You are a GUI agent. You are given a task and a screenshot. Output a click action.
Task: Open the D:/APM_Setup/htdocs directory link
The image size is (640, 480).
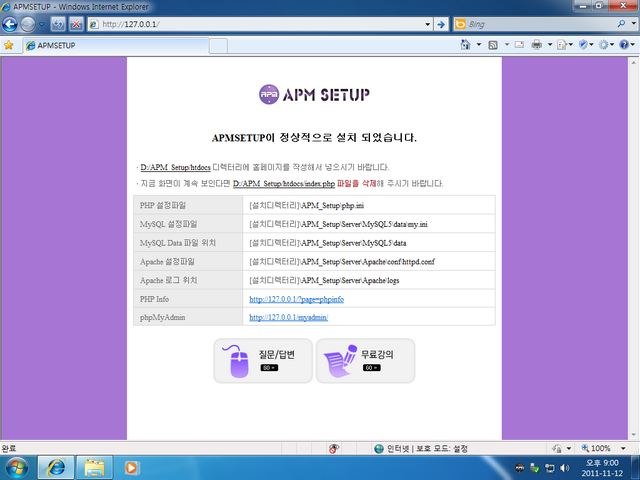pos(175,167)
